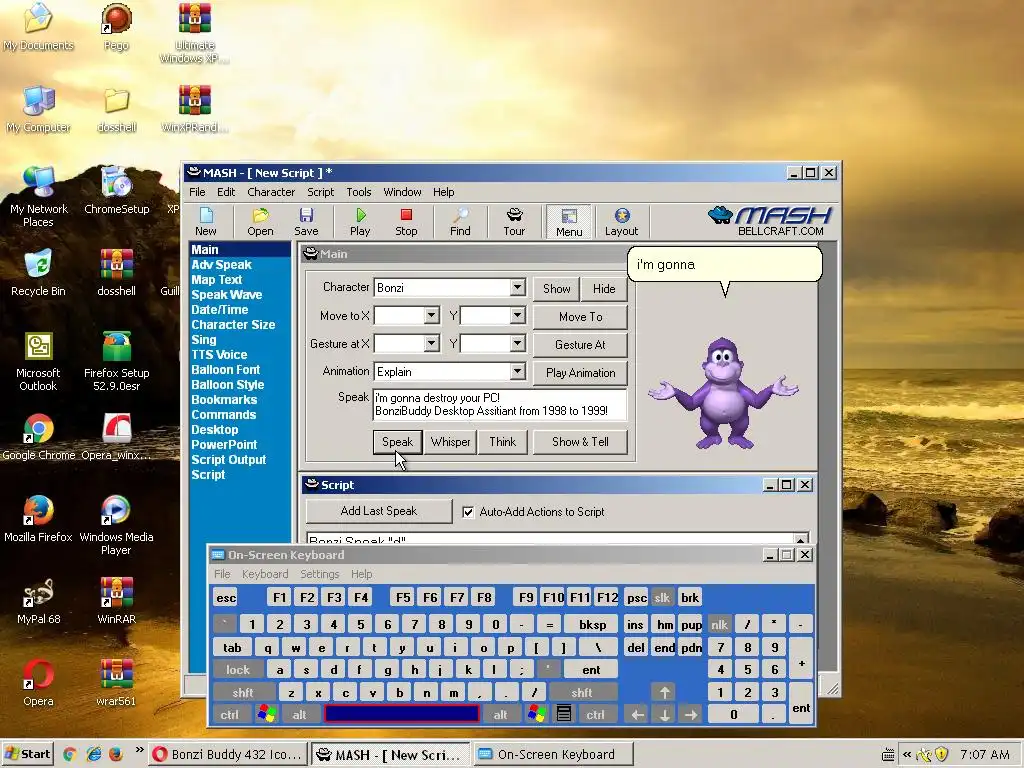
Task: Toggle right shft key on On-Screen Keyboard
Action: pos(581,692)
